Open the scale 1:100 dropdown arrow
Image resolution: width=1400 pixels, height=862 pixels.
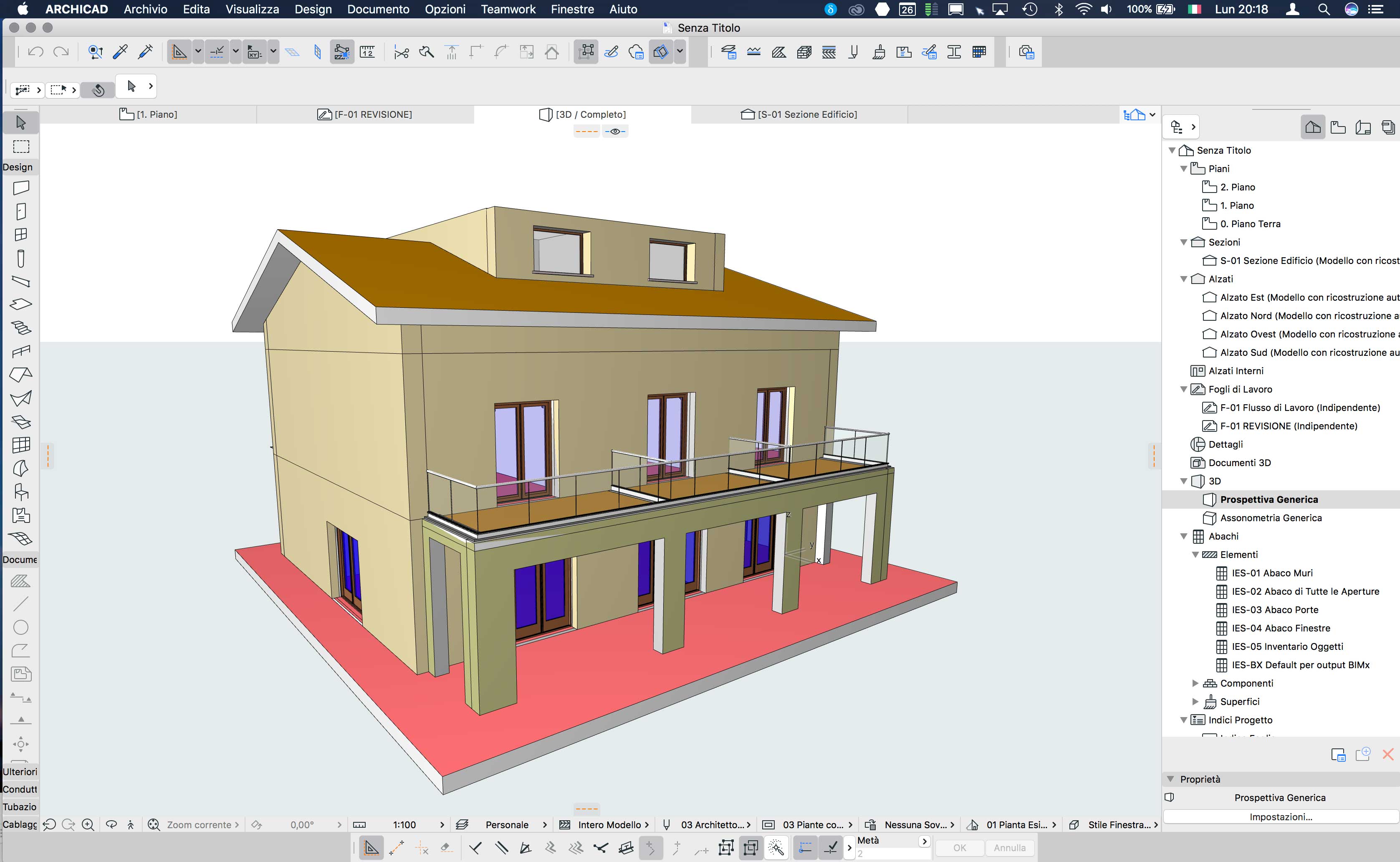coord(442,824)
